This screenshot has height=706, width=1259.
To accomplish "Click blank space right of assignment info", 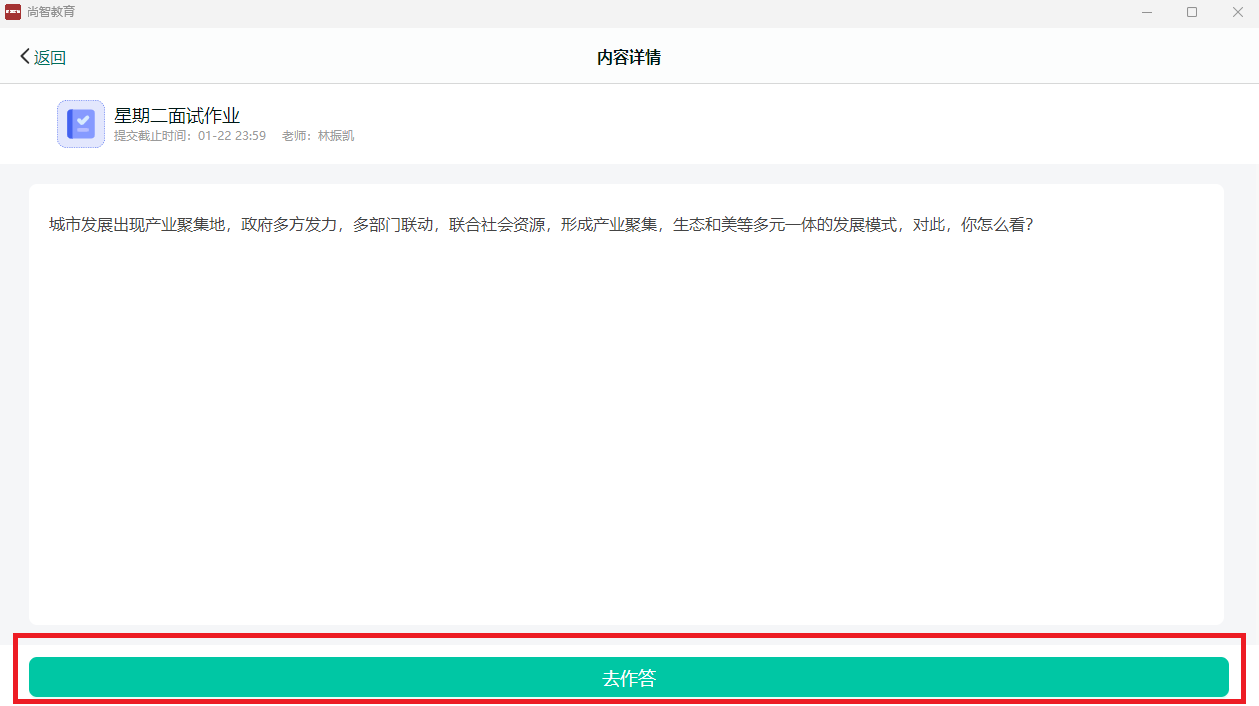I will pos(800,124).
